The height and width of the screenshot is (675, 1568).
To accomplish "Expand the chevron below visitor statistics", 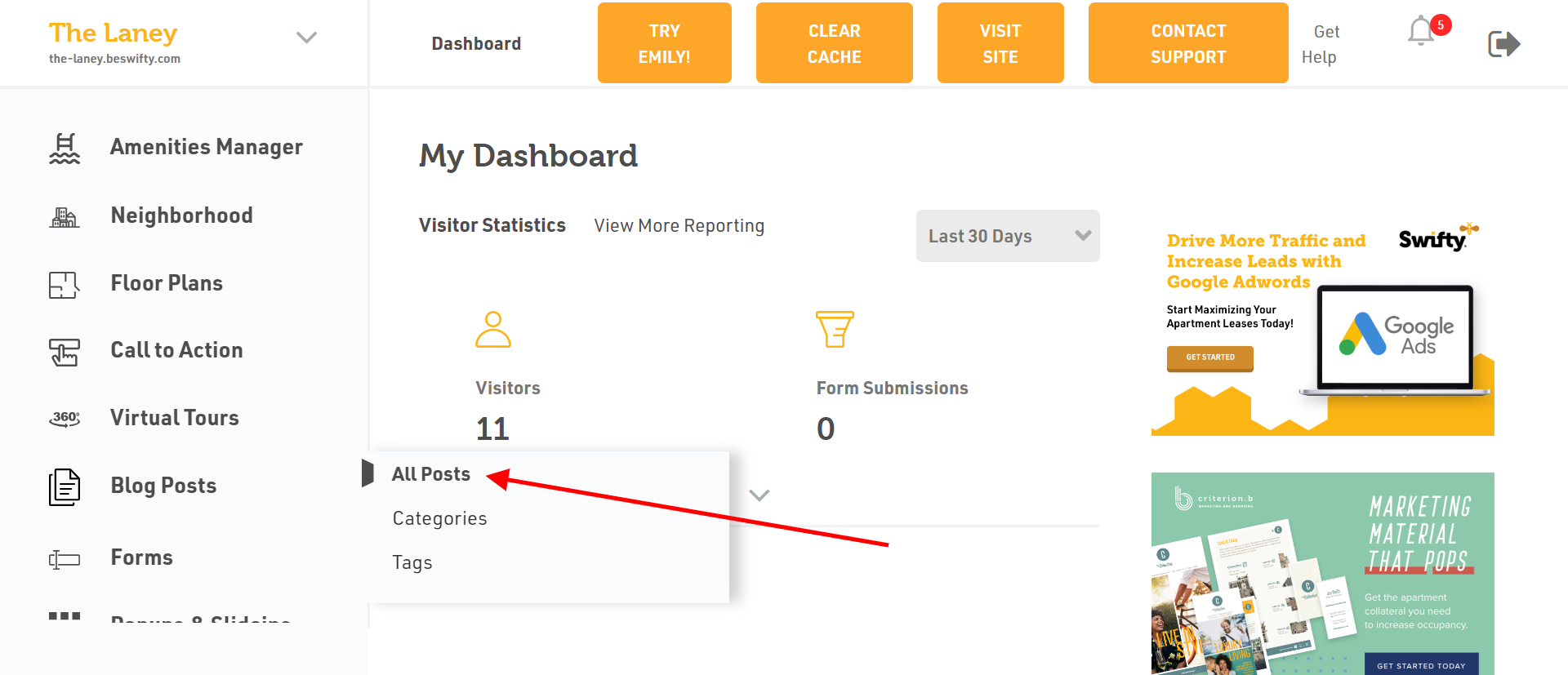I will [759, 495].
